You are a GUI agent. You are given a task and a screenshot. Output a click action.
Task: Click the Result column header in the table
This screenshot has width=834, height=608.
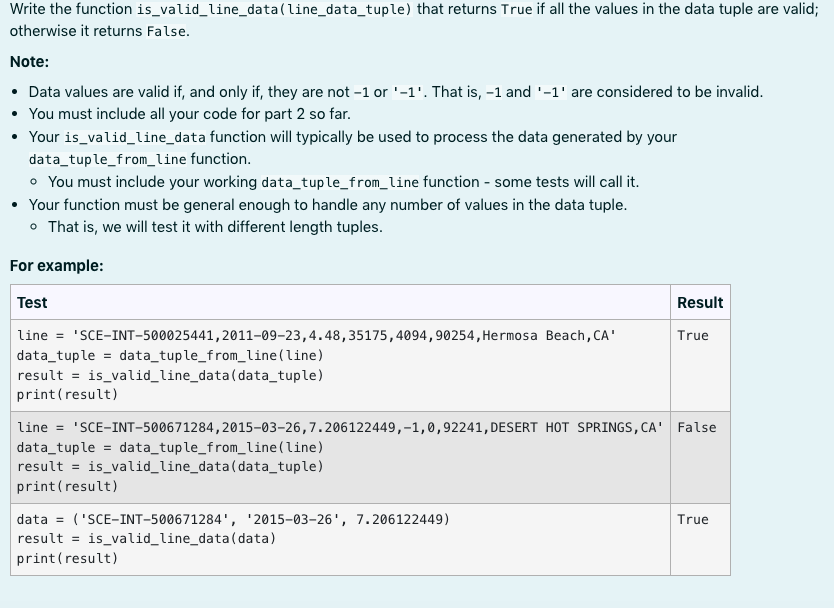coord(700,302)
